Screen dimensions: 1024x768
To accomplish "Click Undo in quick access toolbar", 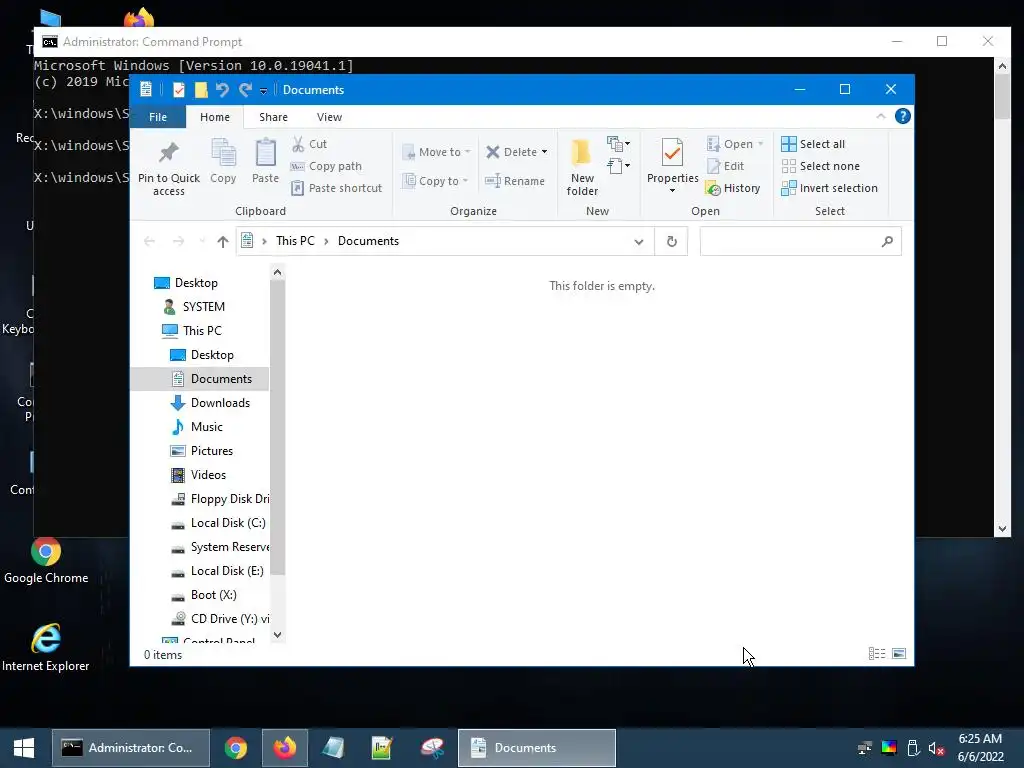I will [222, 89].
